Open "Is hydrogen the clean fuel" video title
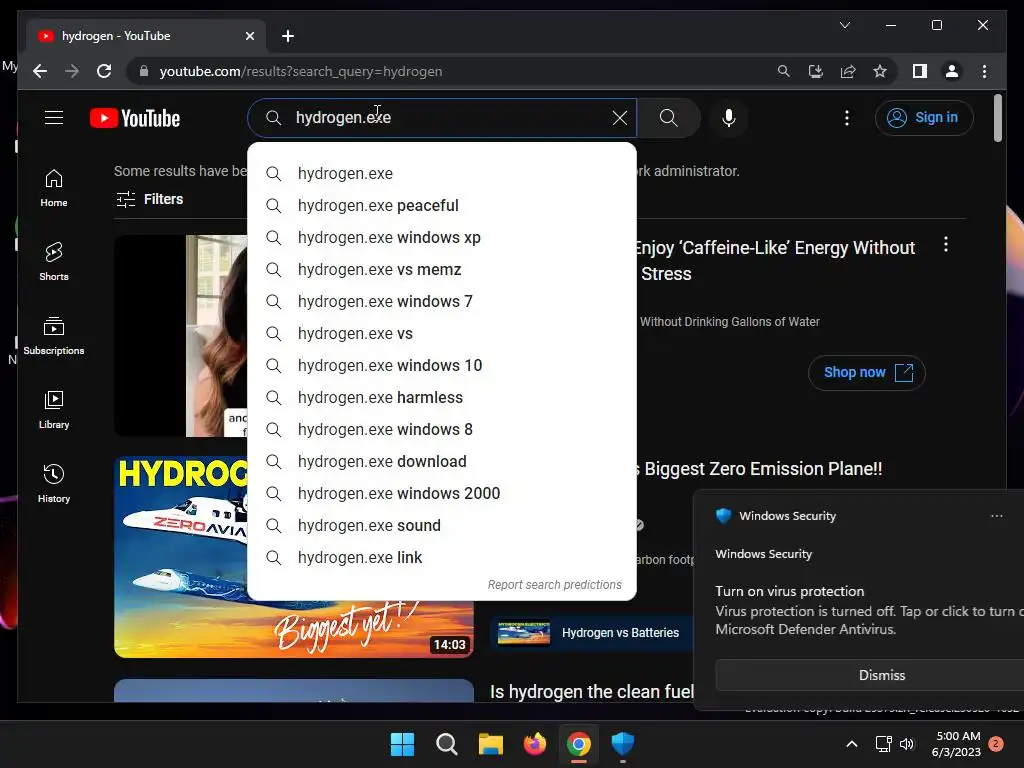This screenshot has height=768, width=1024. (592, 692)
